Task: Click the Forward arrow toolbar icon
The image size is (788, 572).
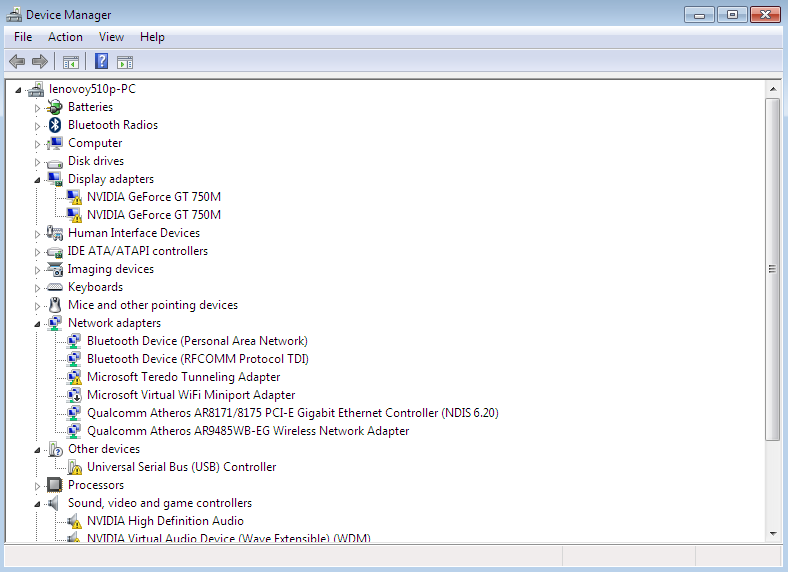Action: 40,62
